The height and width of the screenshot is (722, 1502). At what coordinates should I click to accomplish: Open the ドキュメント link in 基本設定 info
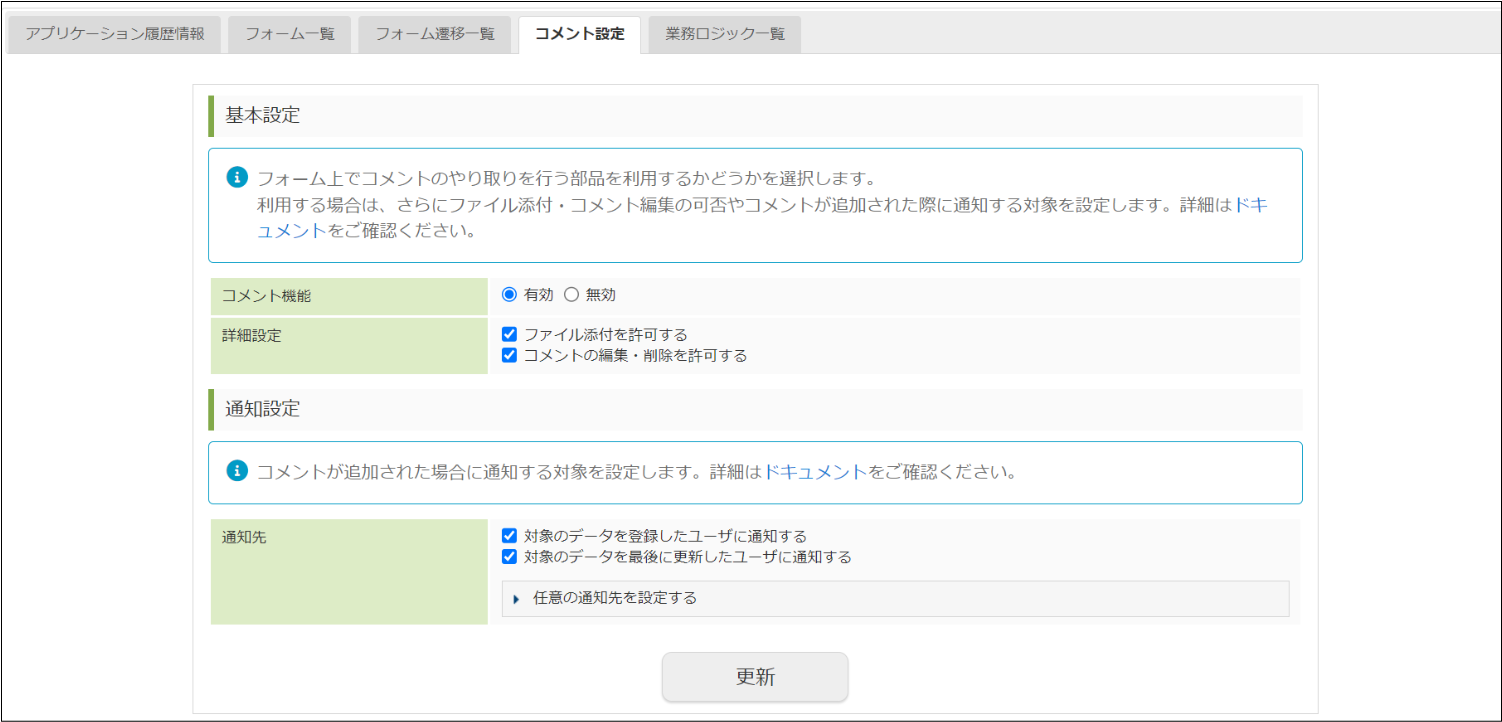[1251, 205]
